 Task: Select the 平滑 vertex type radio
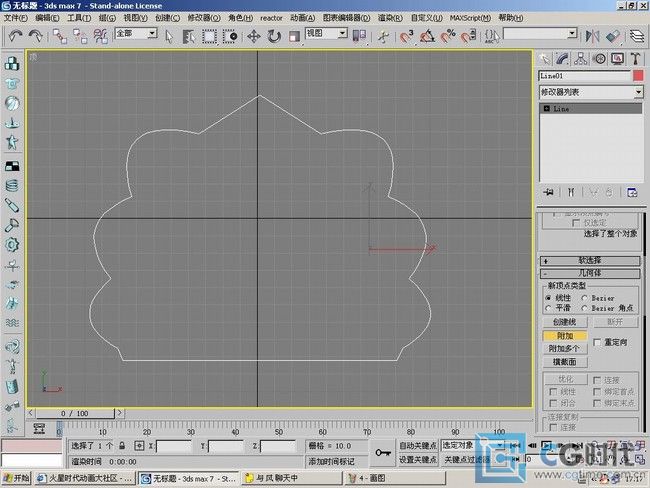[548, 308]
